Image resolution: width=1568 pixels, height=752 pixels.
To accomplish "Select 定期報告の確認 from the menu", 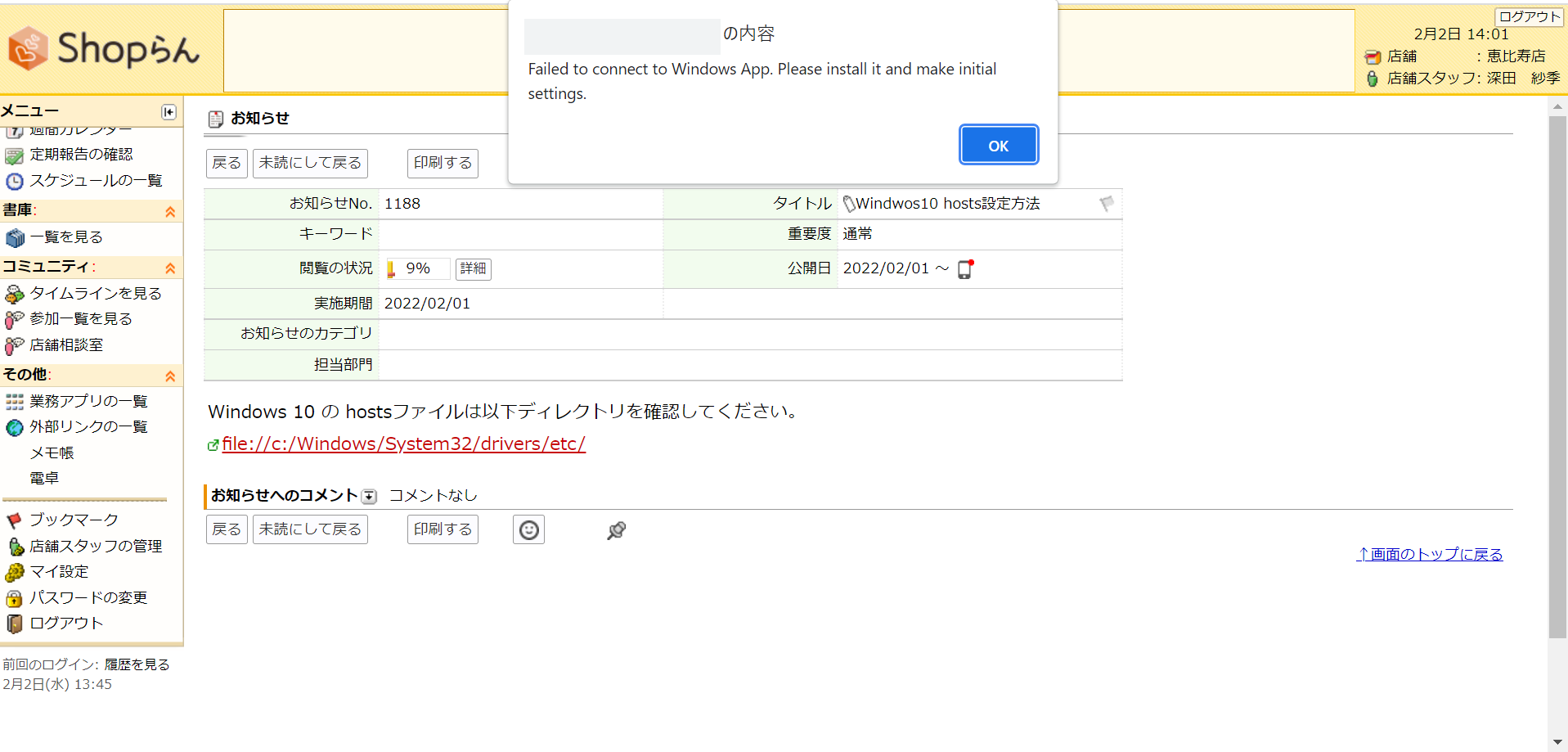I will pyautogui.click(x=81, y=154).
